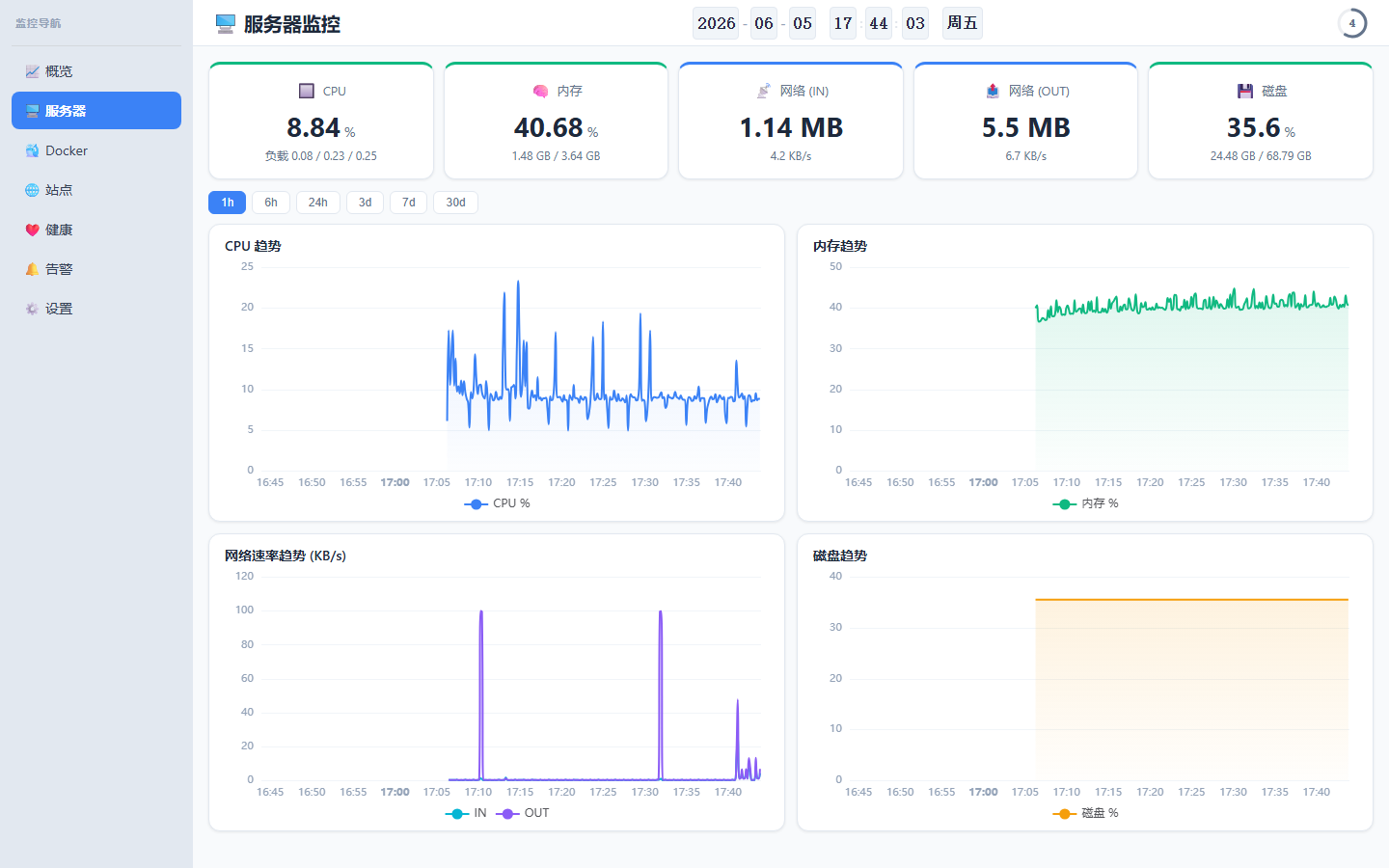Open the 健康 page
Image resolution: width=1389 pixels, height=868 pixels.
[96, 230]
